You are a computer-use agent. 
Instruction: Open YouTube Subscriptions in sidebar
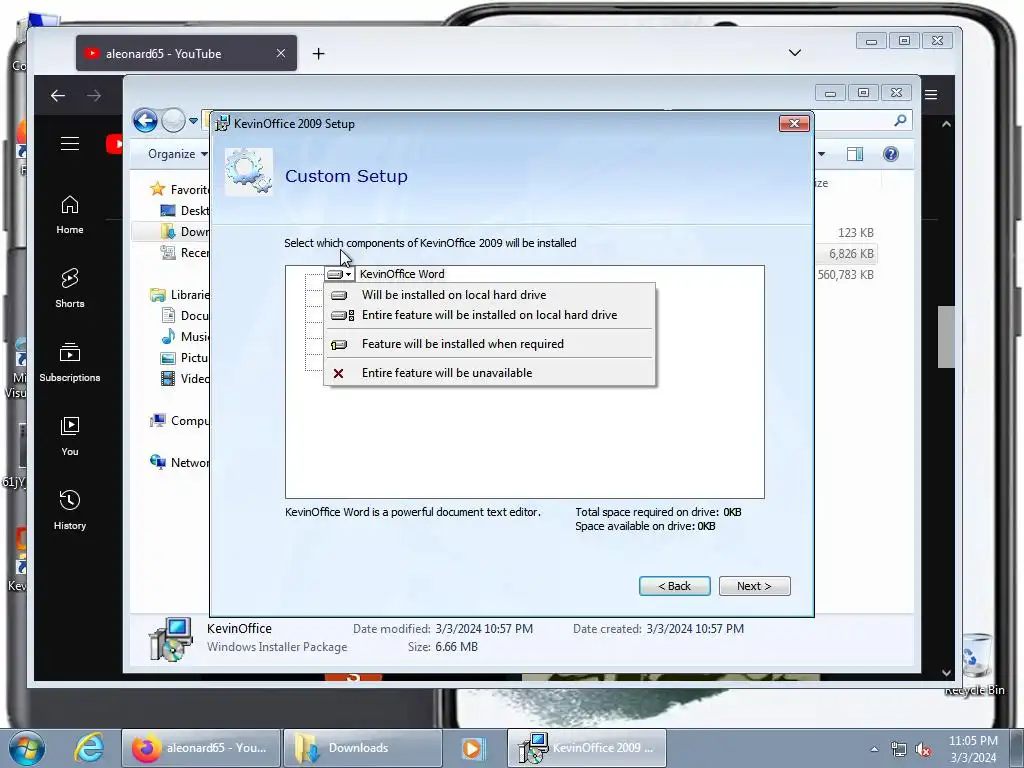[70, 362]
